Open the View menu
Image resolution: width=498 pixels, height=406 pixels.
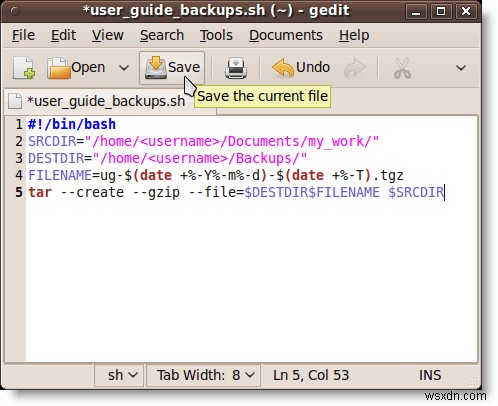[108, 35]
